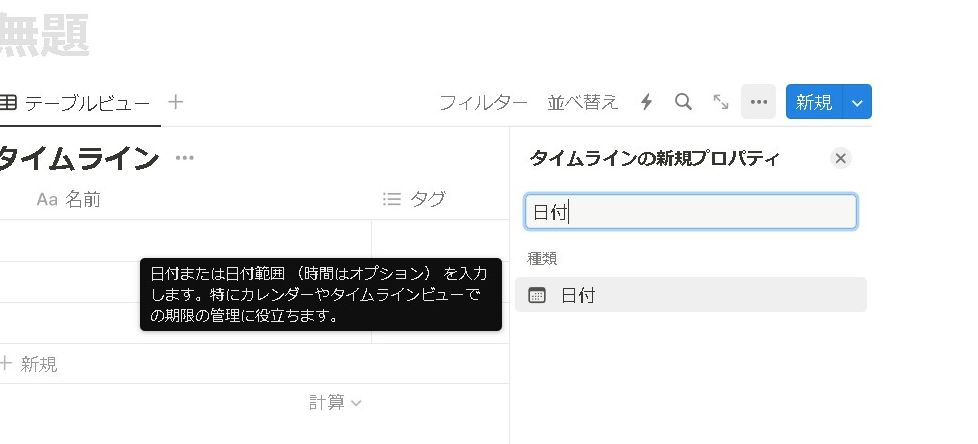
Task: Open the フィルター option
Action: click(x=483, y=102)
